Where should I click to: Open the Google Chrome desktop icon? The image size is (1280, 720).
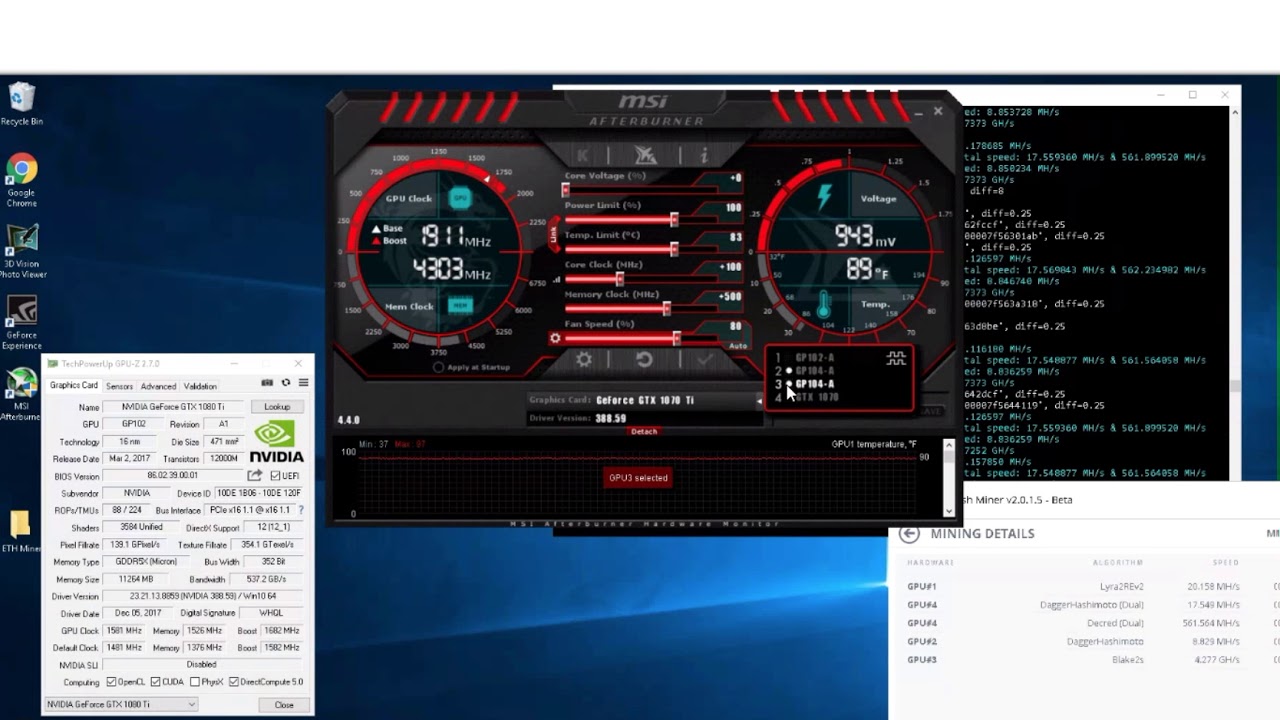point(22,181)
